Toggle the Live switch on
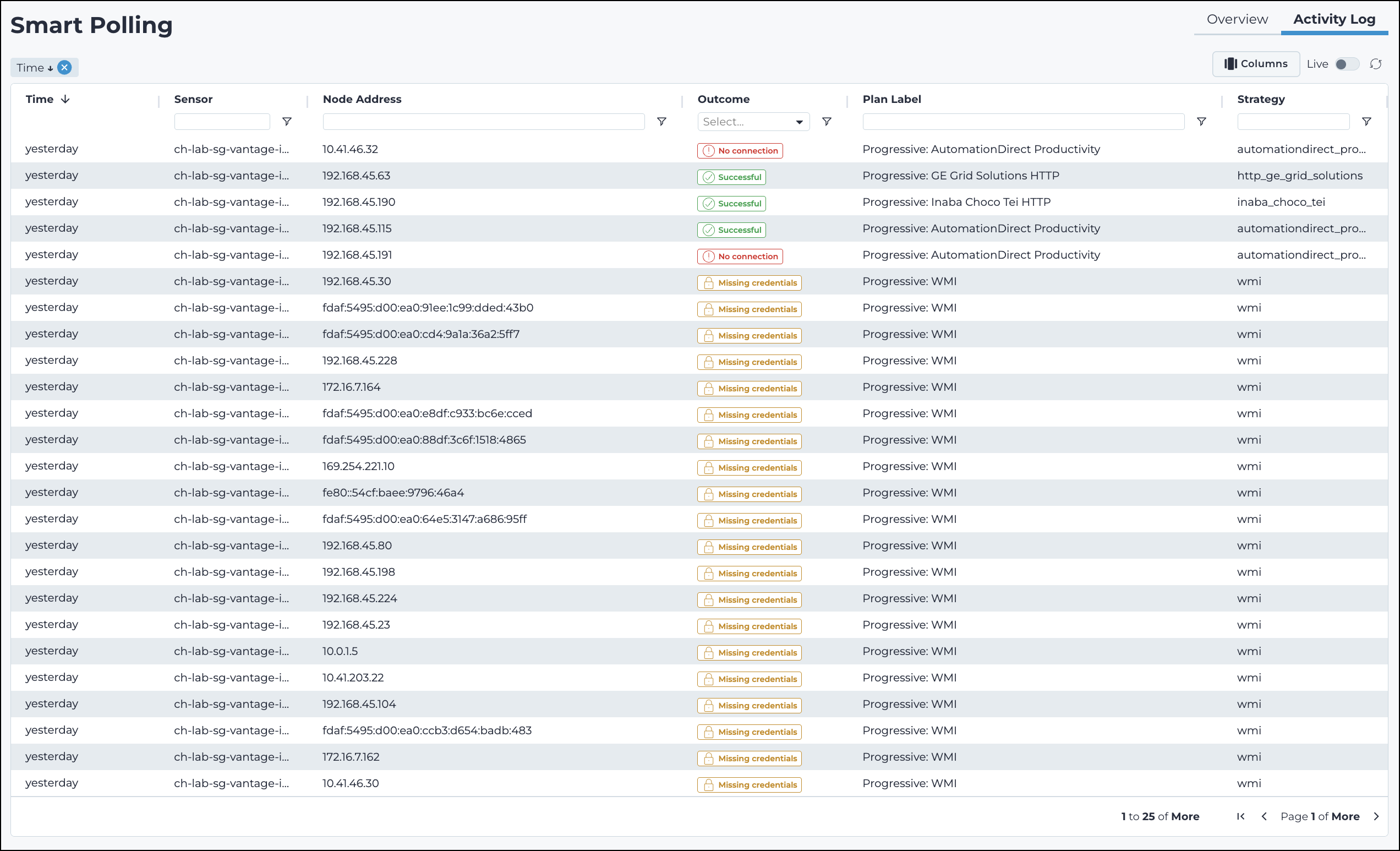Viewport: 1400px width, 851px height. pos(1347,64)
